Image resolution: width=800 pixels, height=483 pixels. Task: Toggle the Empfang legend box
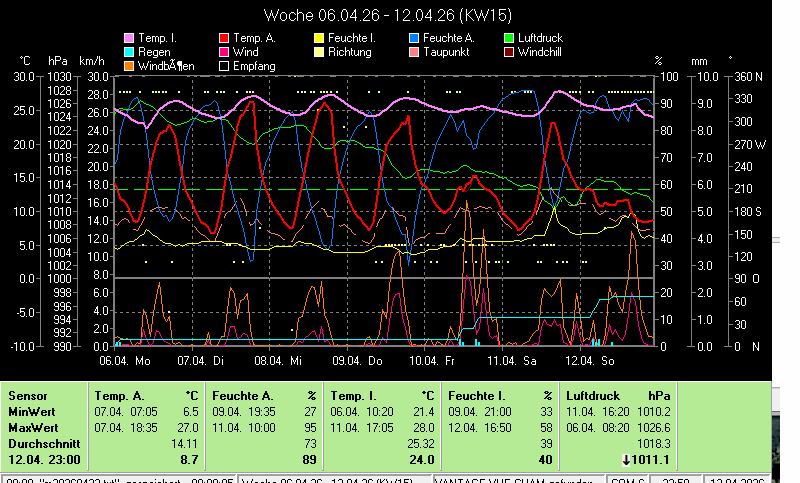pyautogui.click(x=223, y=66)
